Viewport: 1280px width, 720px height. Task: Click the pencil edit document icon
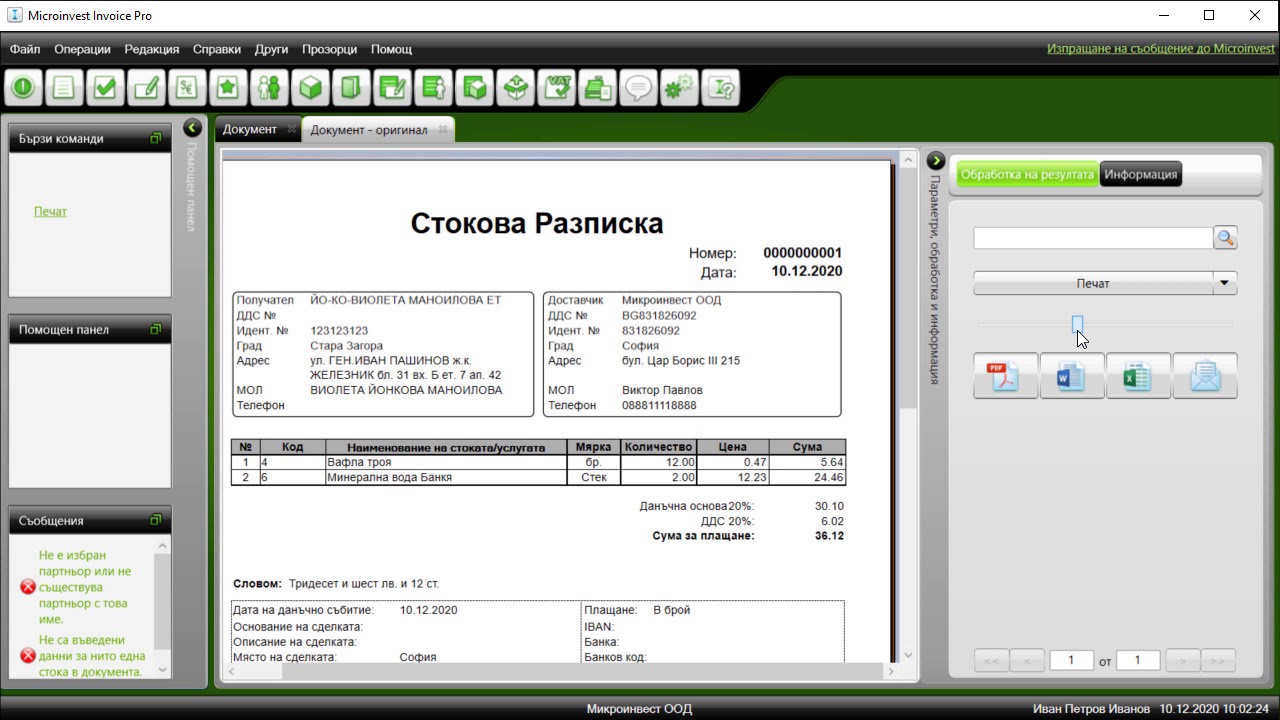coord(146,88)
